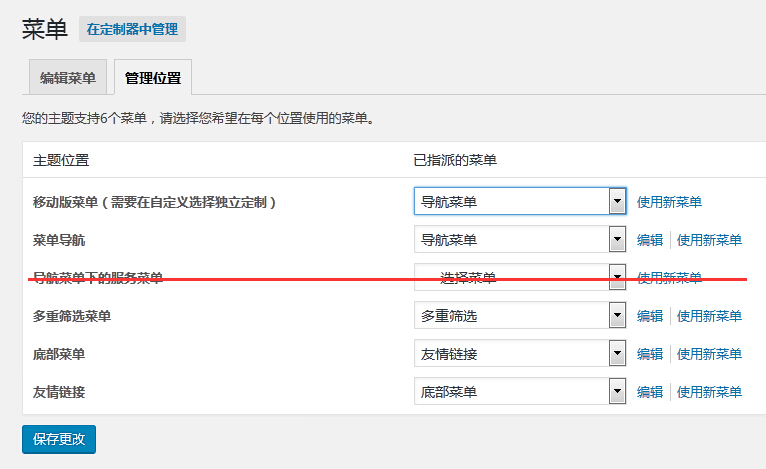Click 编辑 link in 友情链接 row

tap(650, 392)
